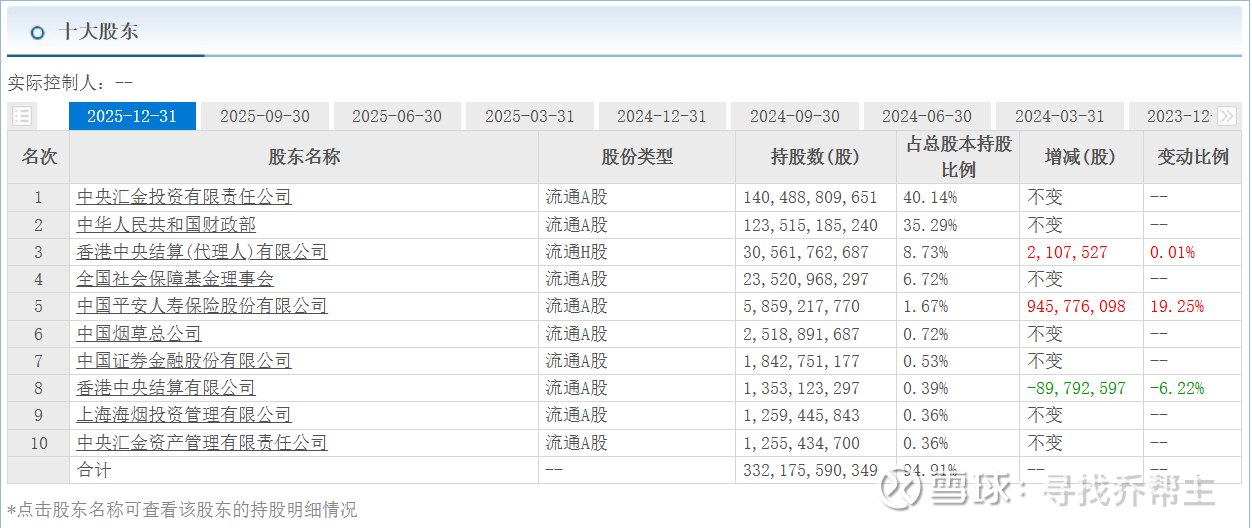
Task: Open shareholder 中华人民共和国财政部
Action: pyautogui.click(x=166, y=225)
